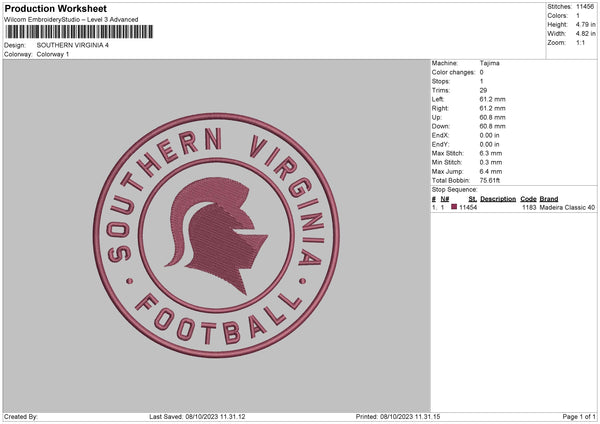Click the Total Bobbin value 75.61ft
The image size is (600, 424).
pyautogui.click(x=490, y=181)
